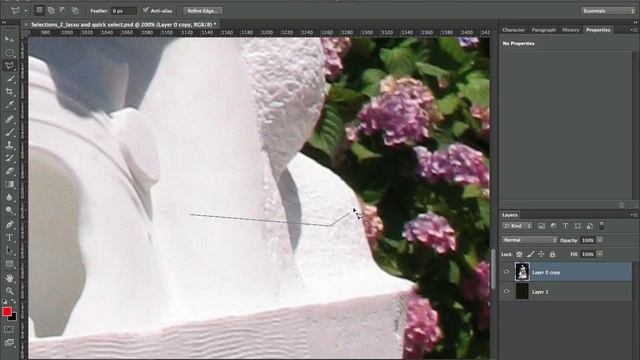Select the Path Selection tool

click(9, 251)
